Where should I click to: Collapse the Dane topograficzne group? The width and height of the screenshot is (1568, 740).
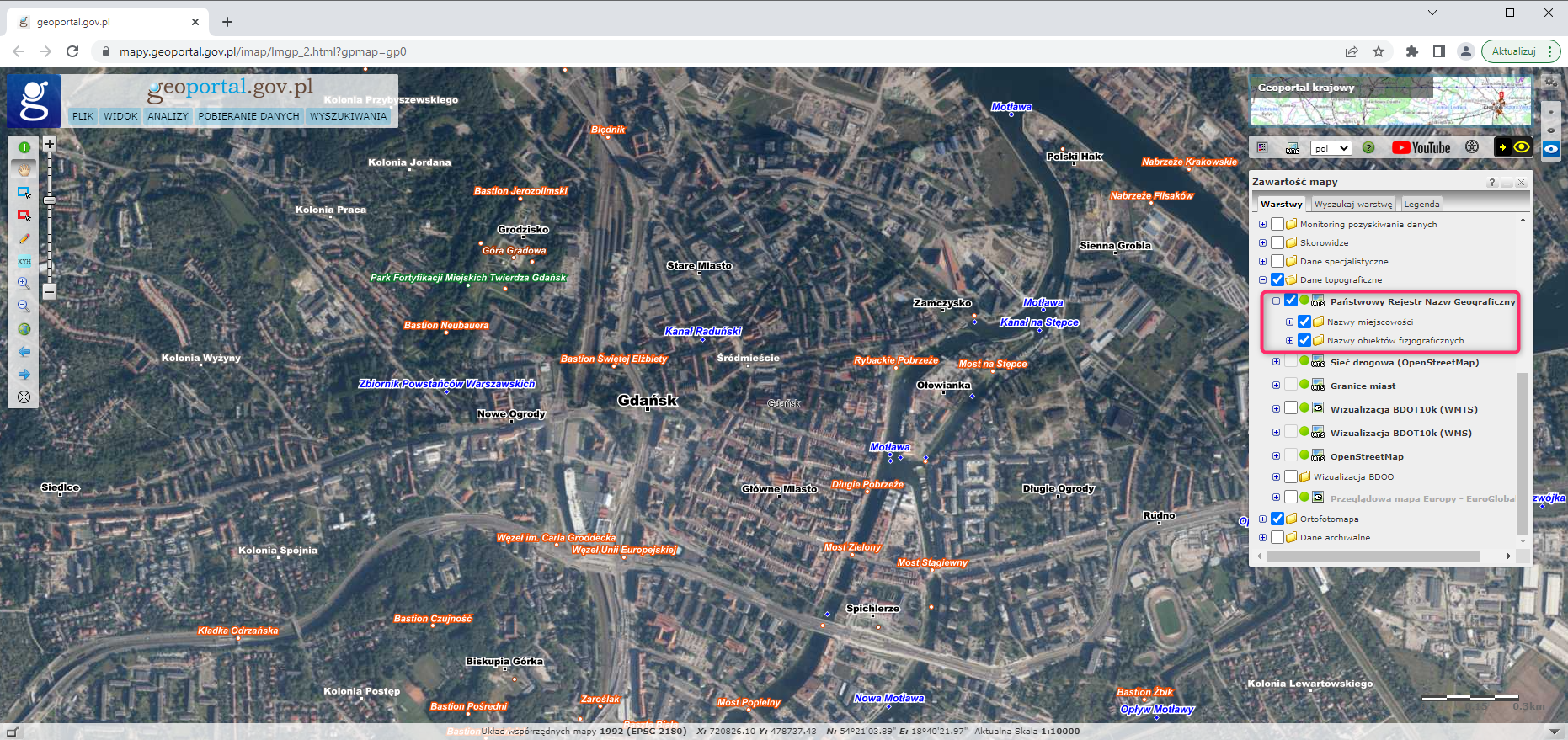point(1262,279)
